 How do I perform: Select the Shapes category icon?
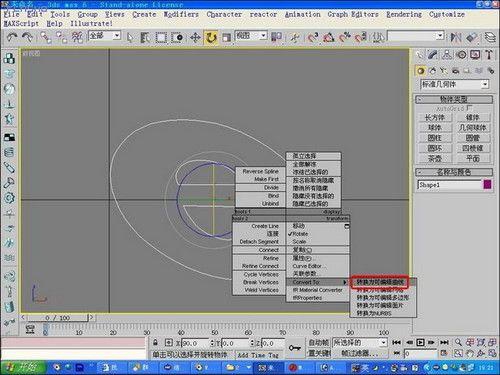433,71
